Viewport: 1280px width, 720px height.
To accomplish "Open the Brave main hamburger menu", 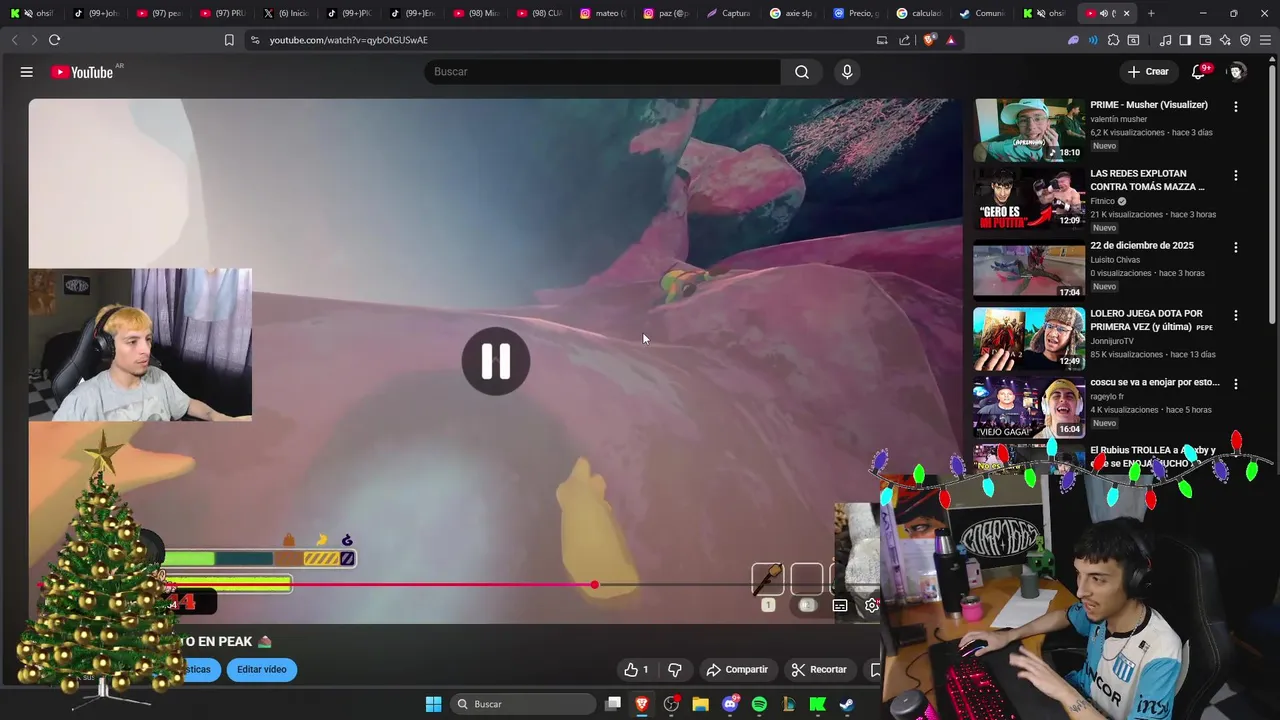I will point(1265,40).
